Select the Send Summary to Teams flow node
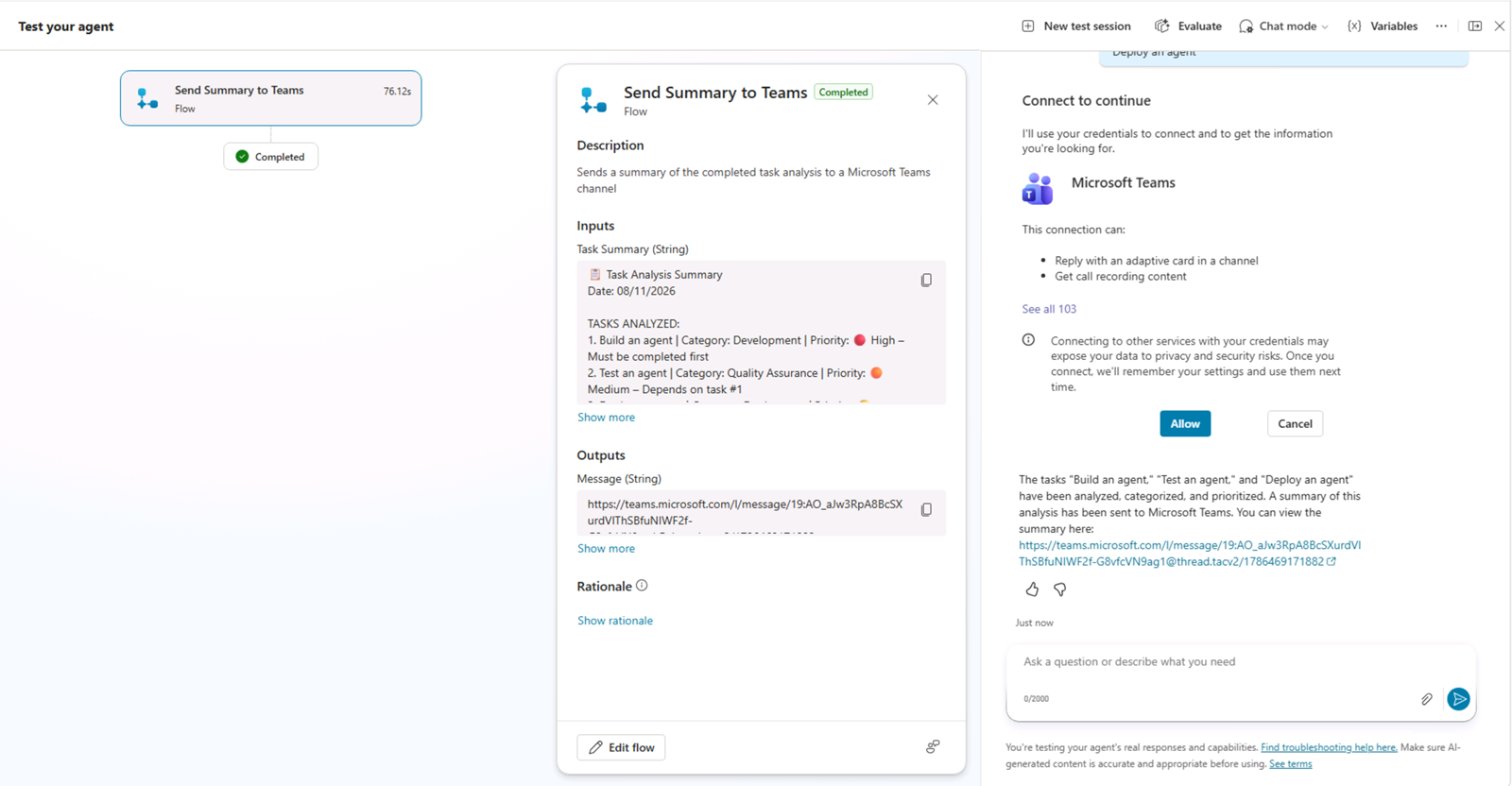Image resolution: width=1512 pixels, height=786 pixels. point(270,98)
